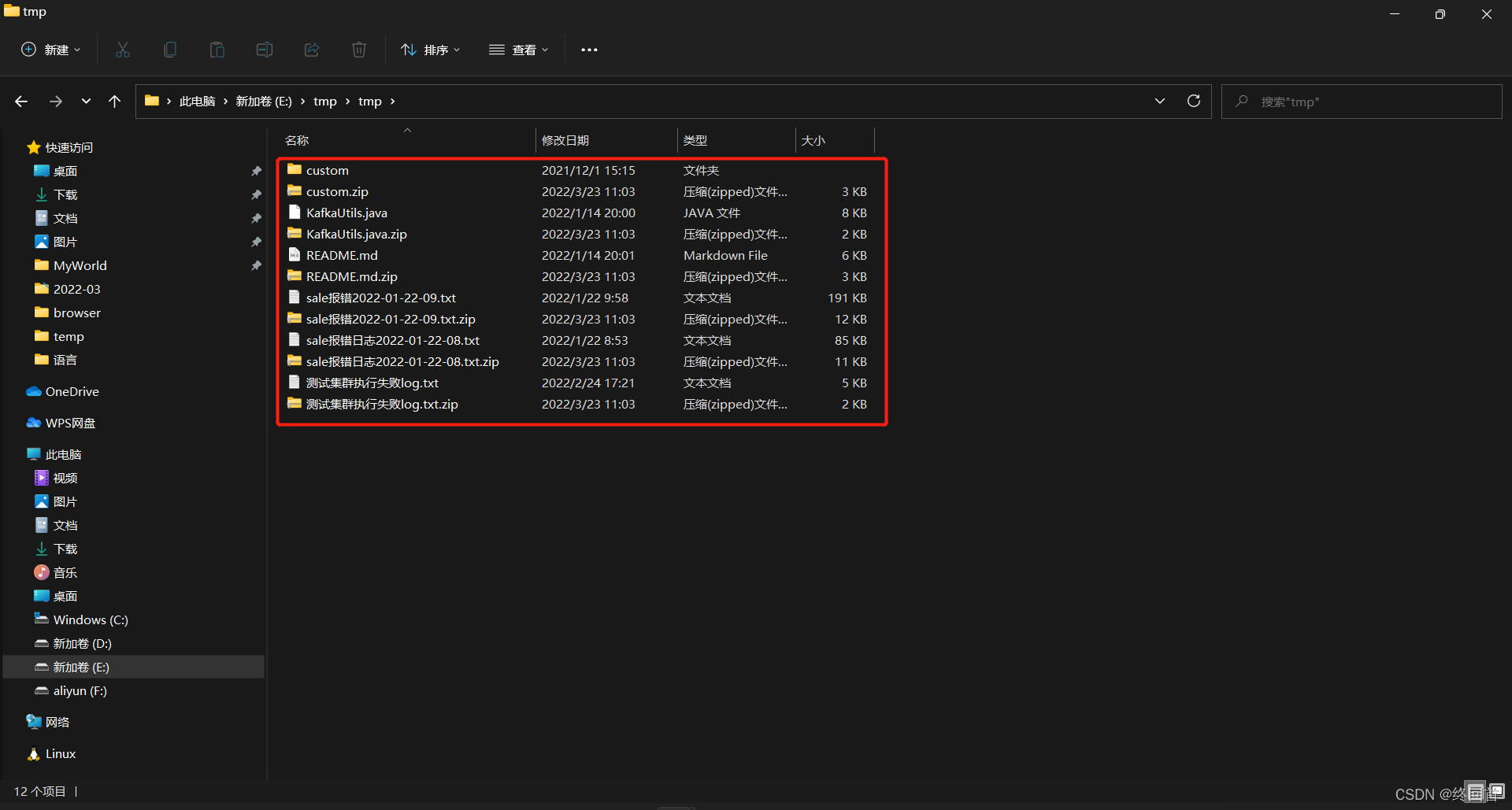Image resolution: width=1512 pixels, height=810 pixels.
Task: Unpin 图片 via its pin icon
Action: 256,242
